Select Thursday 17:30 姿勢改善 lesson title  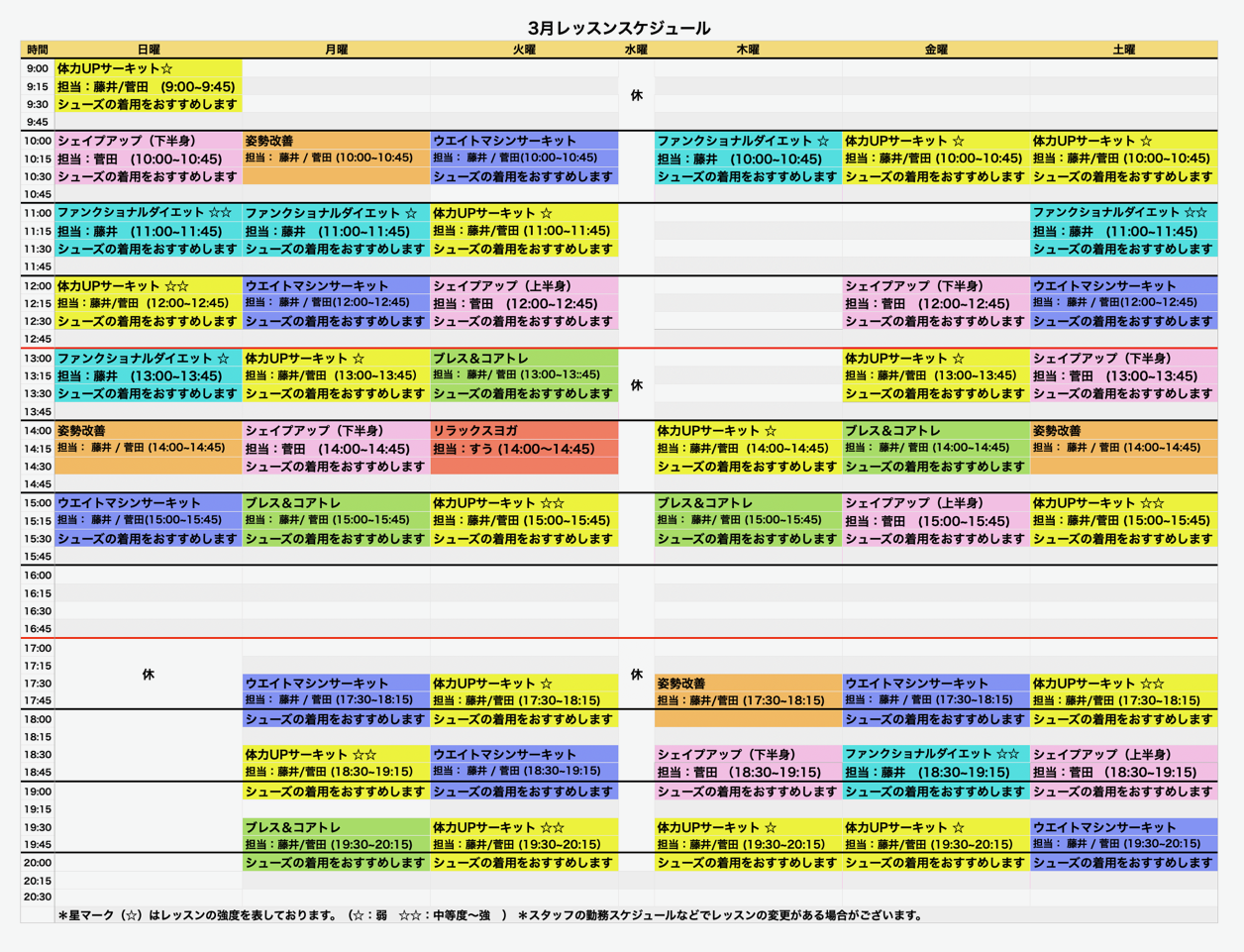681,684
